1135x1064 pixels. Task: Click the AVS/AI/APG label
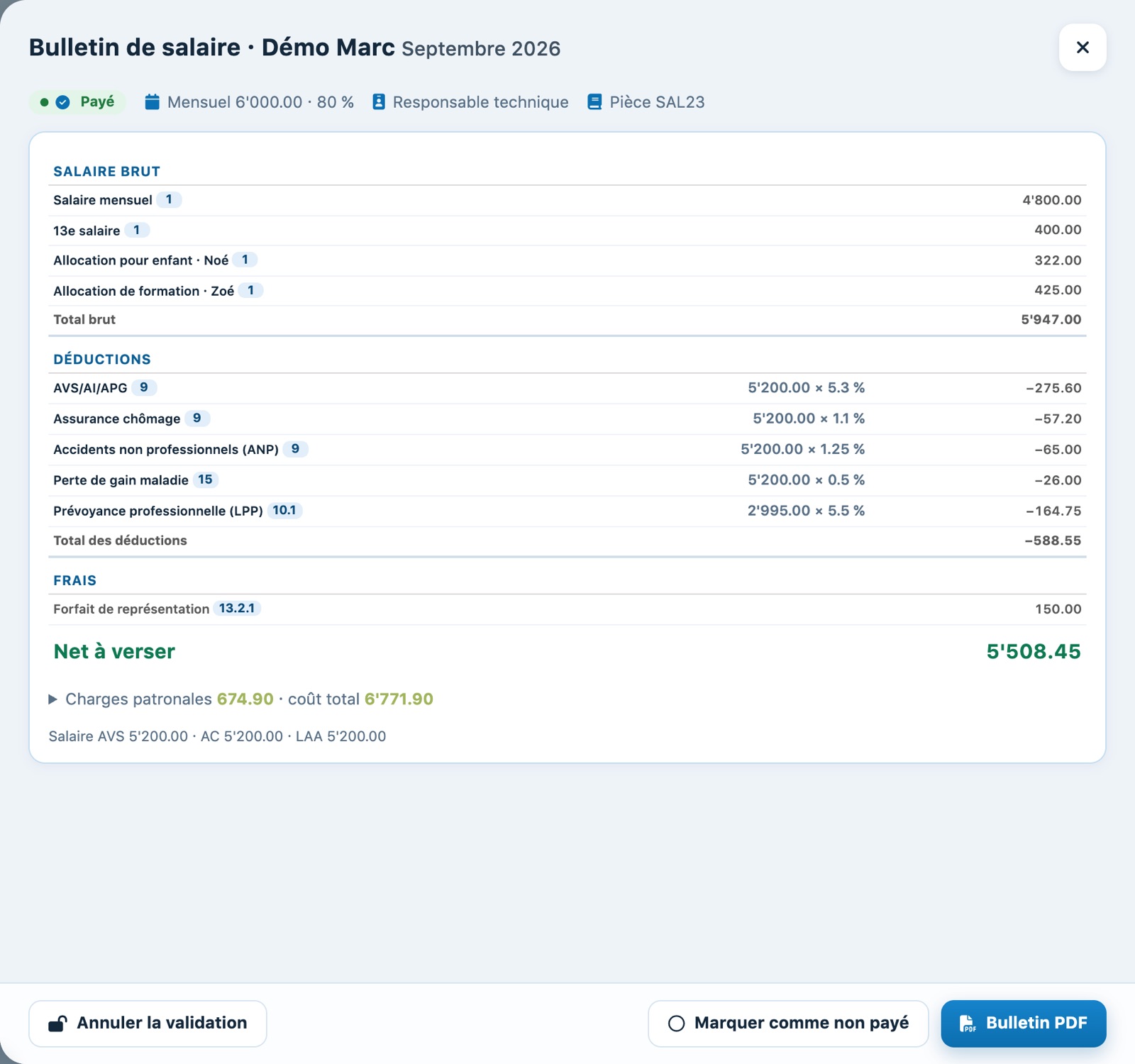(90, 388)
